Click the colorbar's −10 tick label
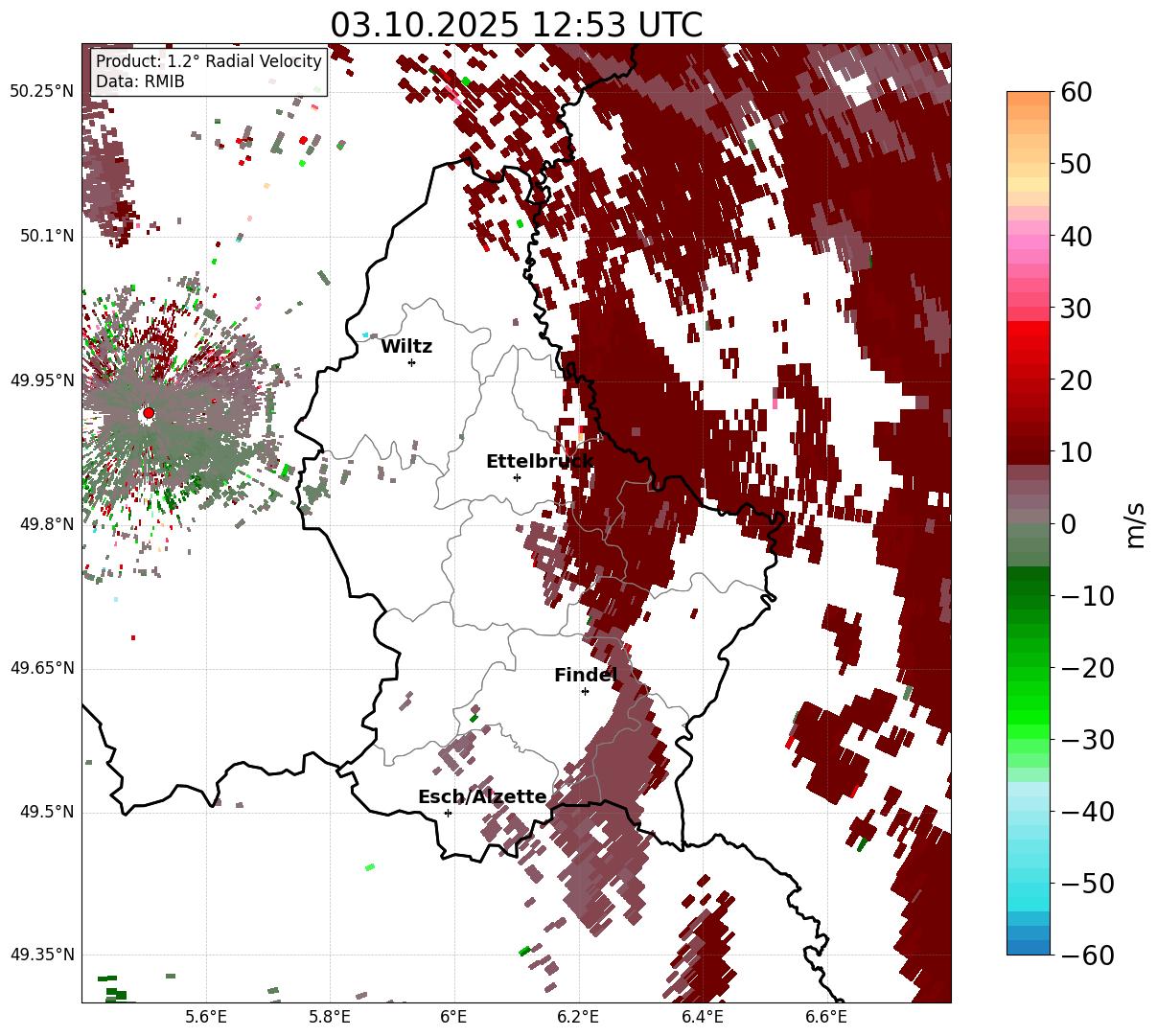Image resolution: width=1157 pixels, height=1036 pixels. pyautogui.click(x=1086, y=595)
